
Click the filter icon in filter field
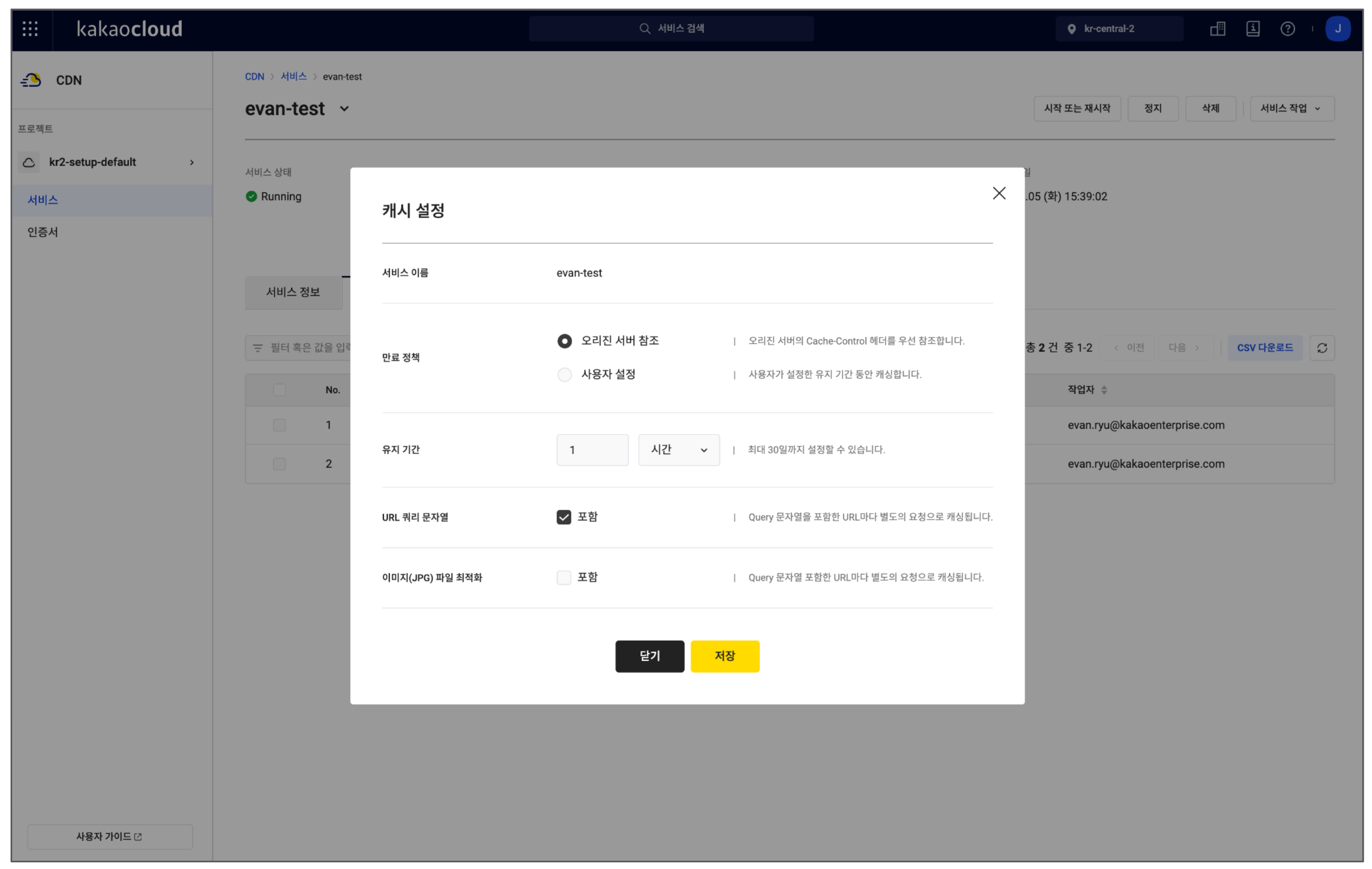coord(257,348)
